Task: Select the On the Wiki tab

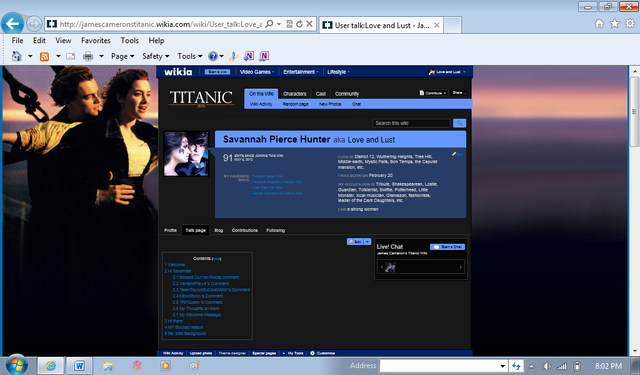Action: [261, 94]
